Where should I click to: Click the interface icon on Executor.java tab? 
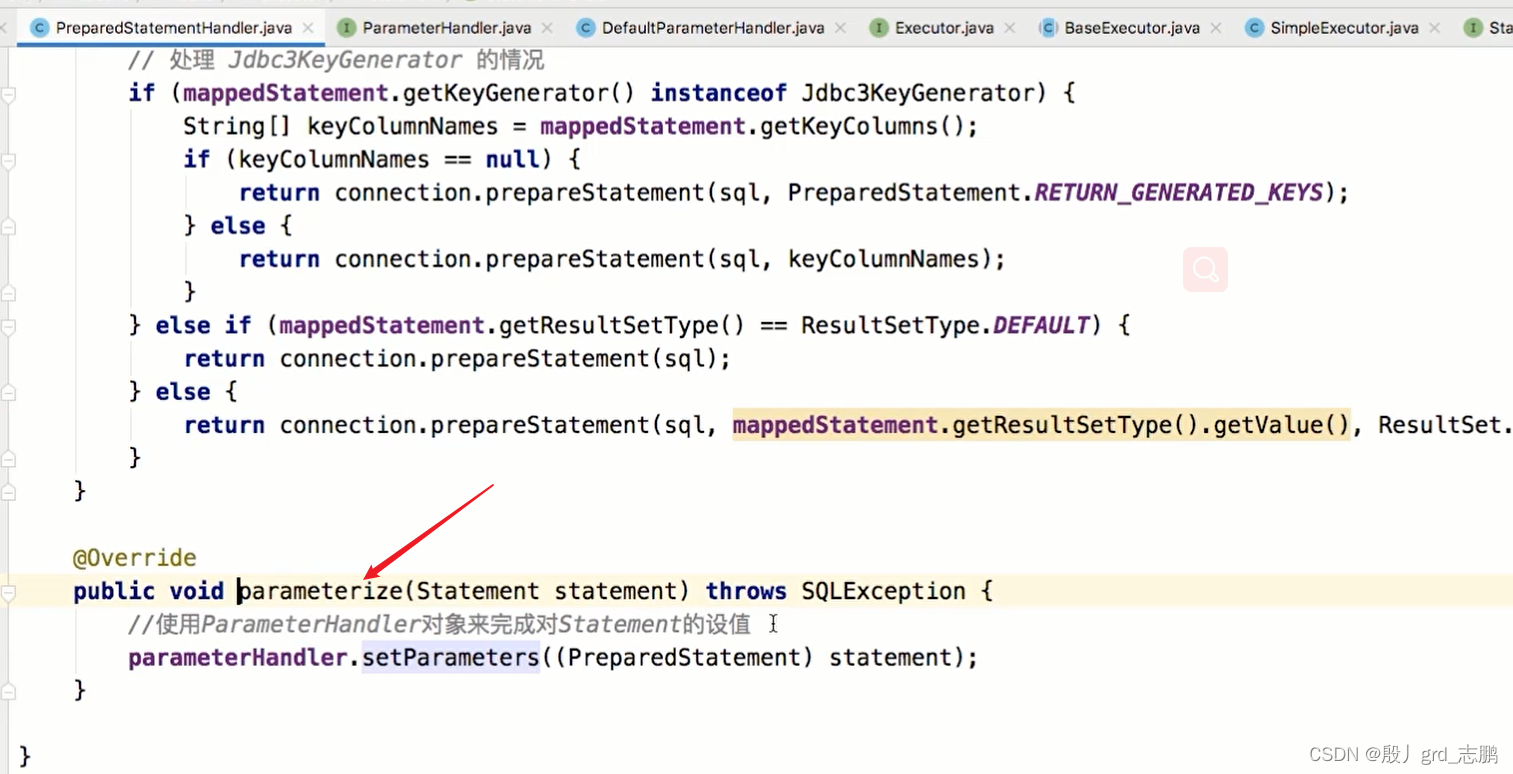(x=879, y=28)
